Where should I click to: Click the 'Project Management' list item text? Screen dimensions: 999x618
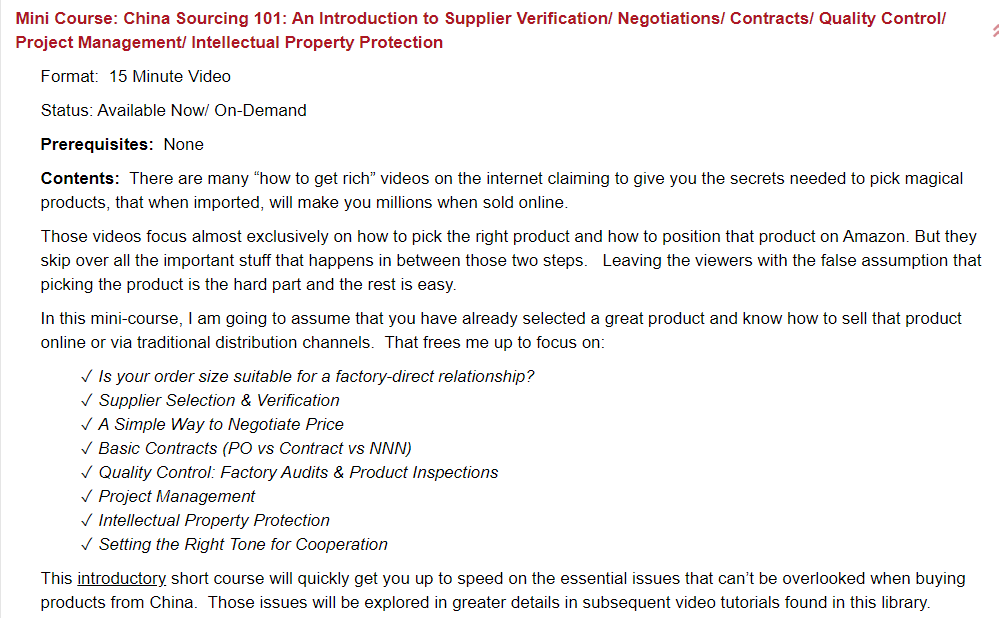click(x=177, y=497)
